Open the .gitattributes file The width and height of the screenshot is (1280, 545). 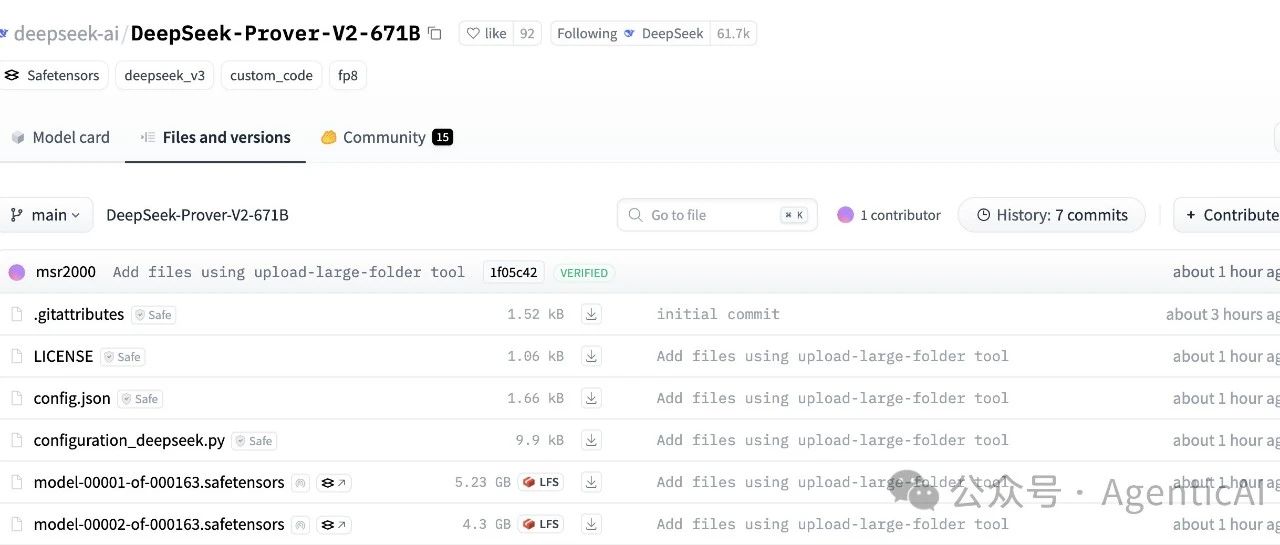pyautogui.click(x=79, y=314)
